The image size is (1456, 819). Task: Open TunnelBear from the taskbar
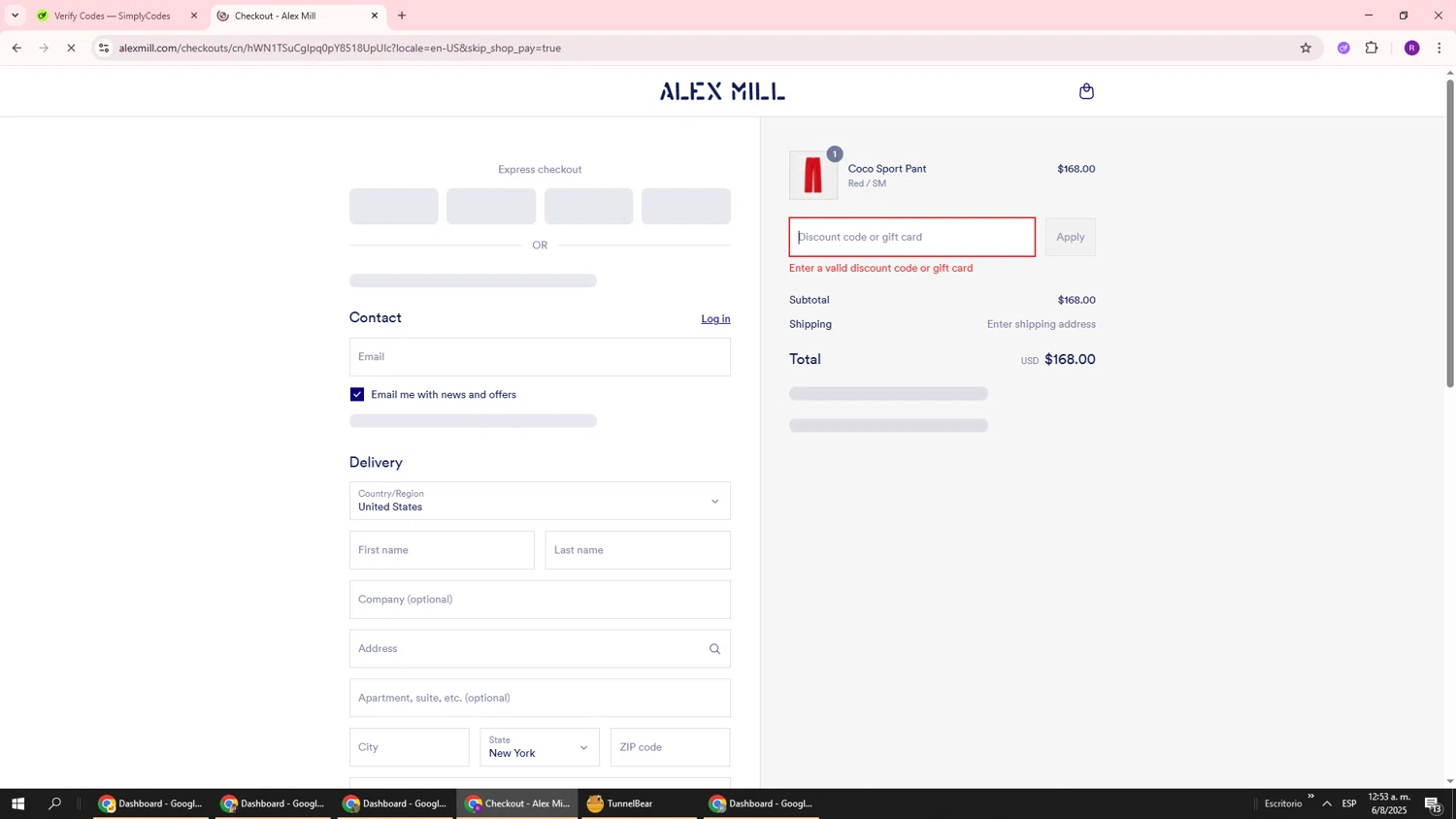[639, 803]
